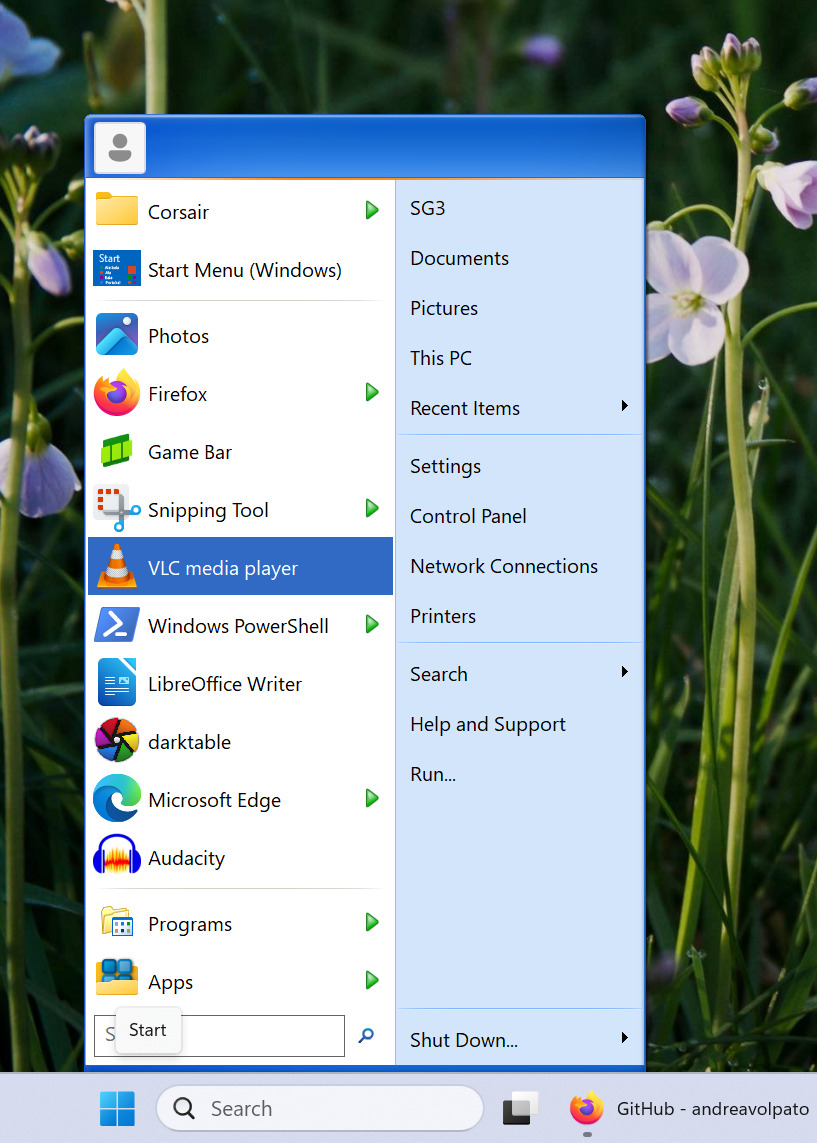Click the magnifier icon beside the search box
The height and width of the screenshot is (1143, 817).
pos(366,1036)
